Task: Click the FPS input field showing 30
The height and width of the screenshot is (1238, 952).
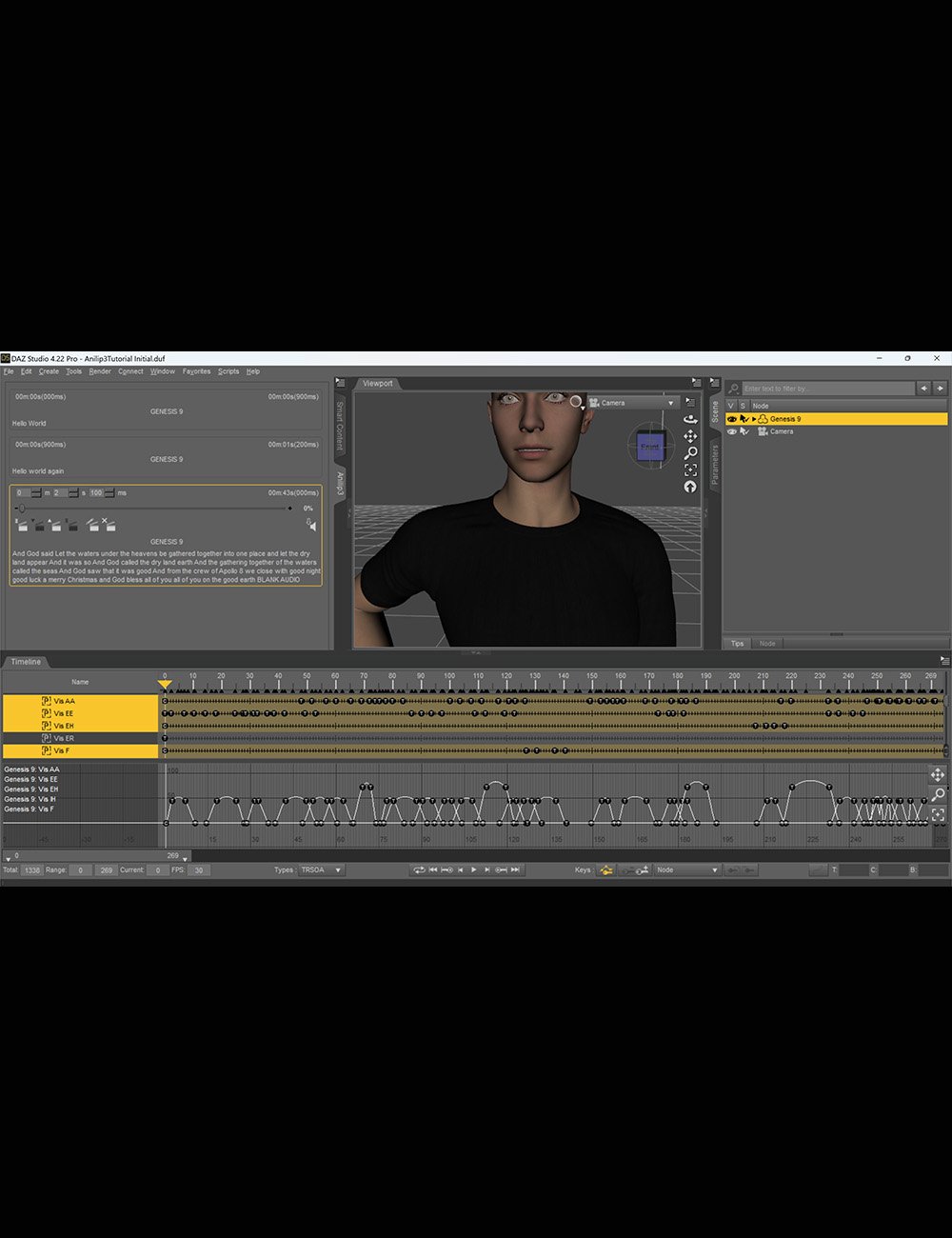Action: coord(199,869)
